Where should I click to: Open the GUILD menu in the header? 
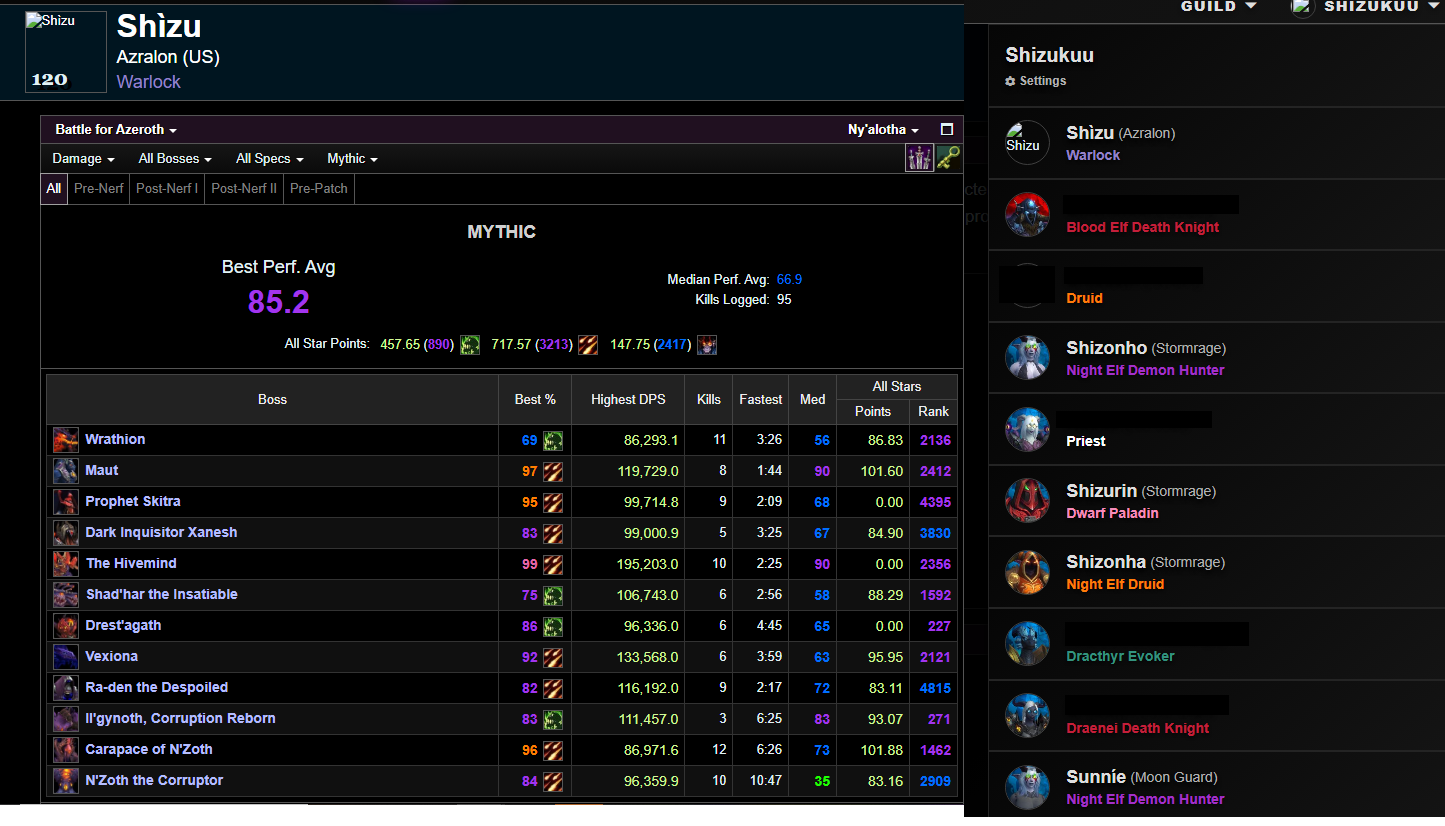[1218, 7]
